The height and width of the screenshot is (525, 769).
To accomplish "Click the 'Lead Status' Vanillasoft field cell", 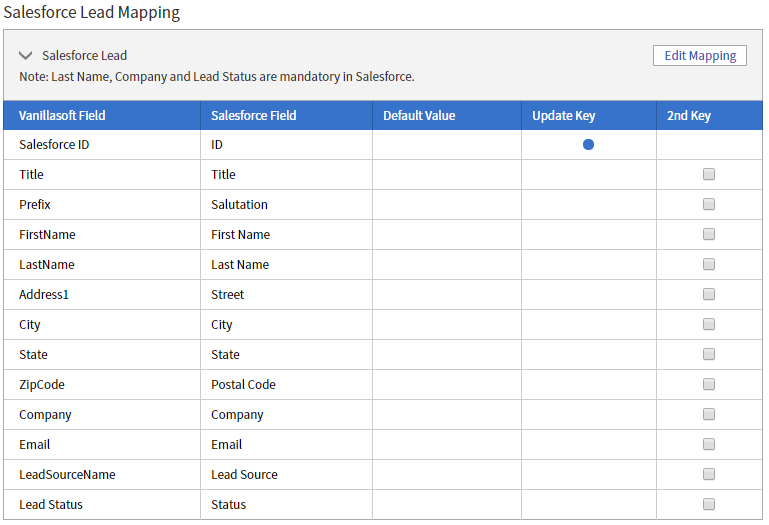I will click(x=102, y=504).
